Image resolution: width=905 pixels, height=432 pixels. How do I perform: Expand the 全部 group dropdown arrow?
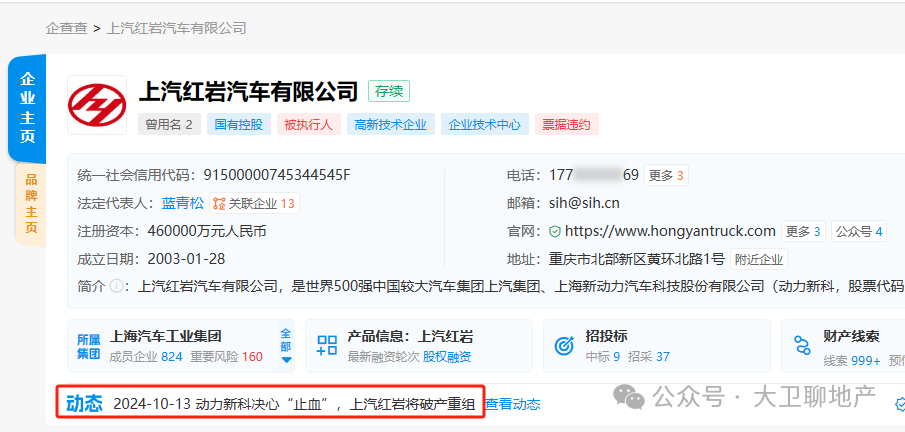click(287, 359)
